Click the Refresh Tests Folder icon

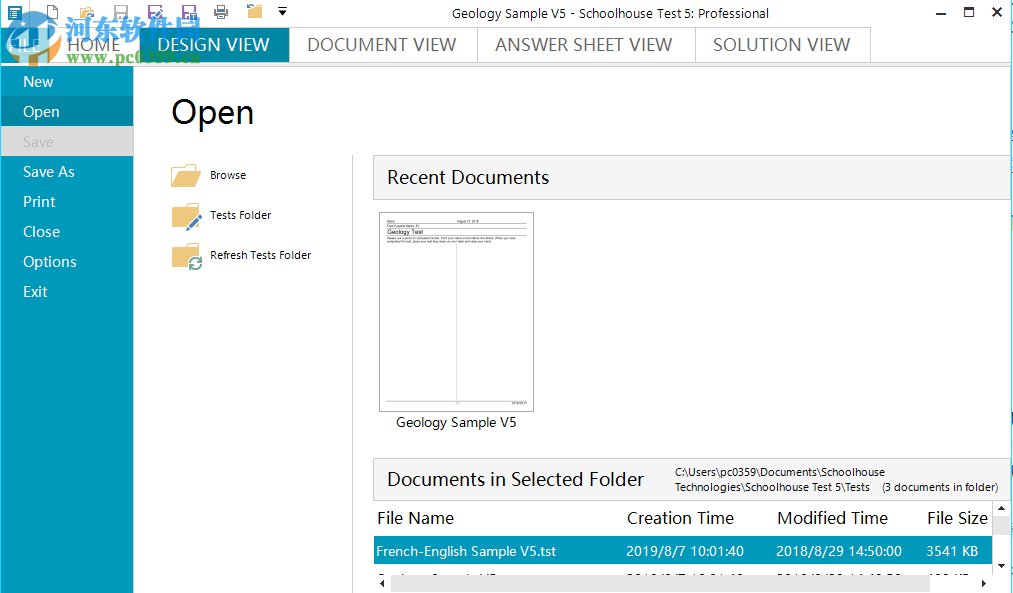point(187,256)
